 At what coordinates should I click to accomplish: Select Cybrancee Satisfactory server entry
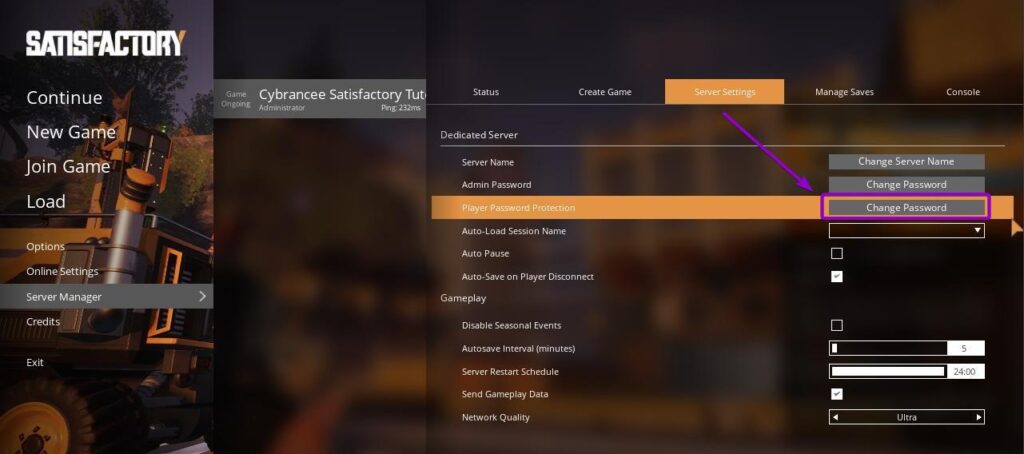pos(320,99)
